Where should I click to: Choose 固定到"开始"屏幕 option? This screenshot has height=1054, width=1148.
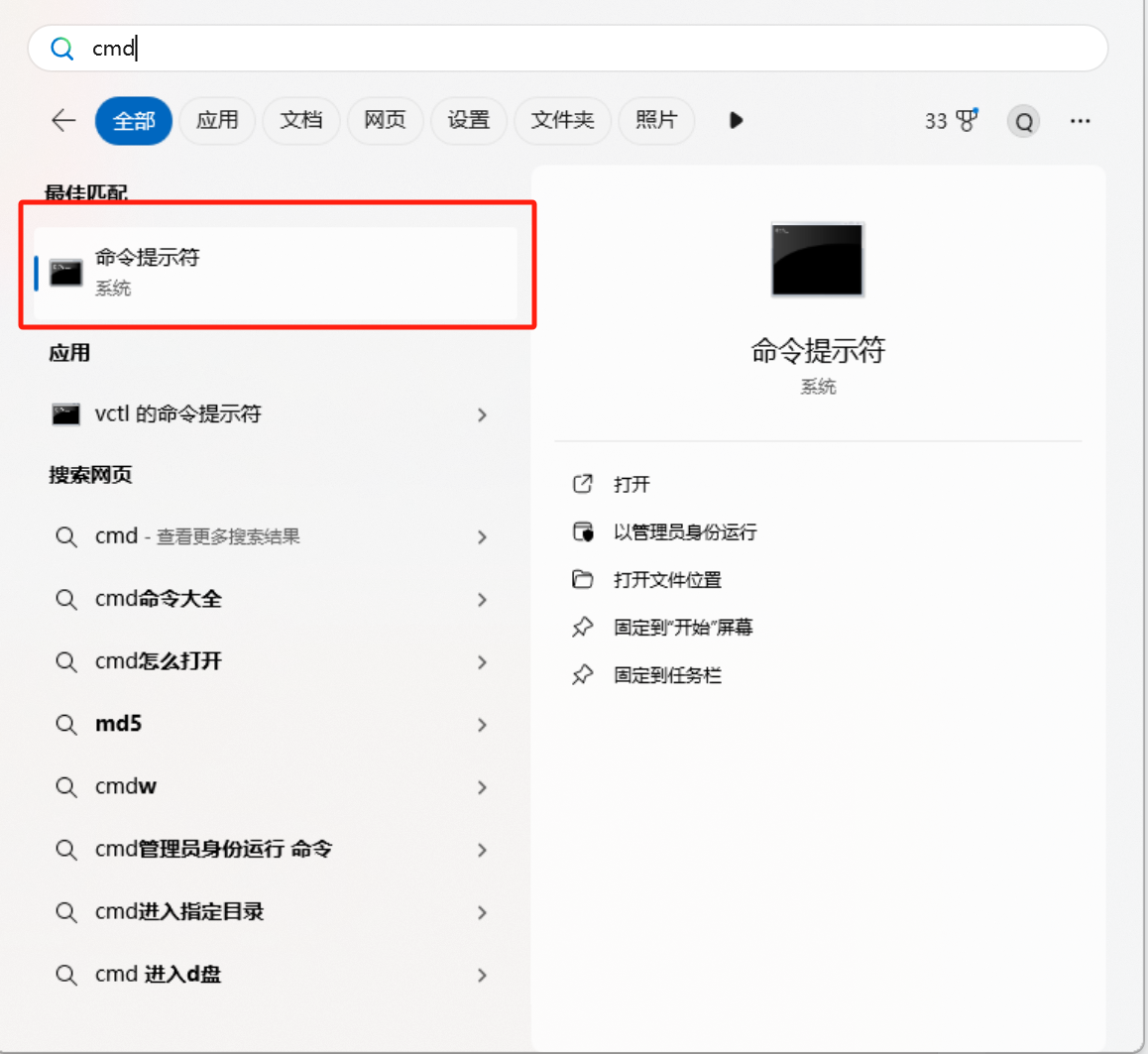[682, 628]
